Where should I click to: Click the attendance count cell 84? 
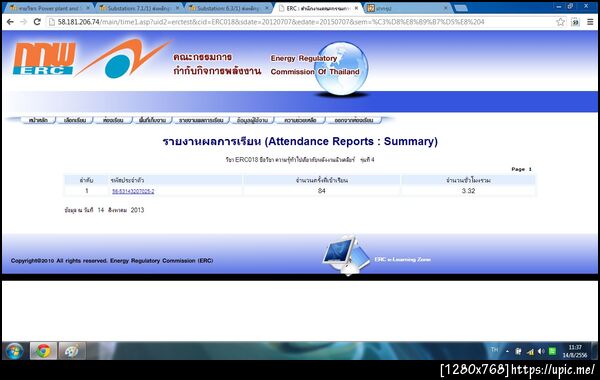(321, 191)
